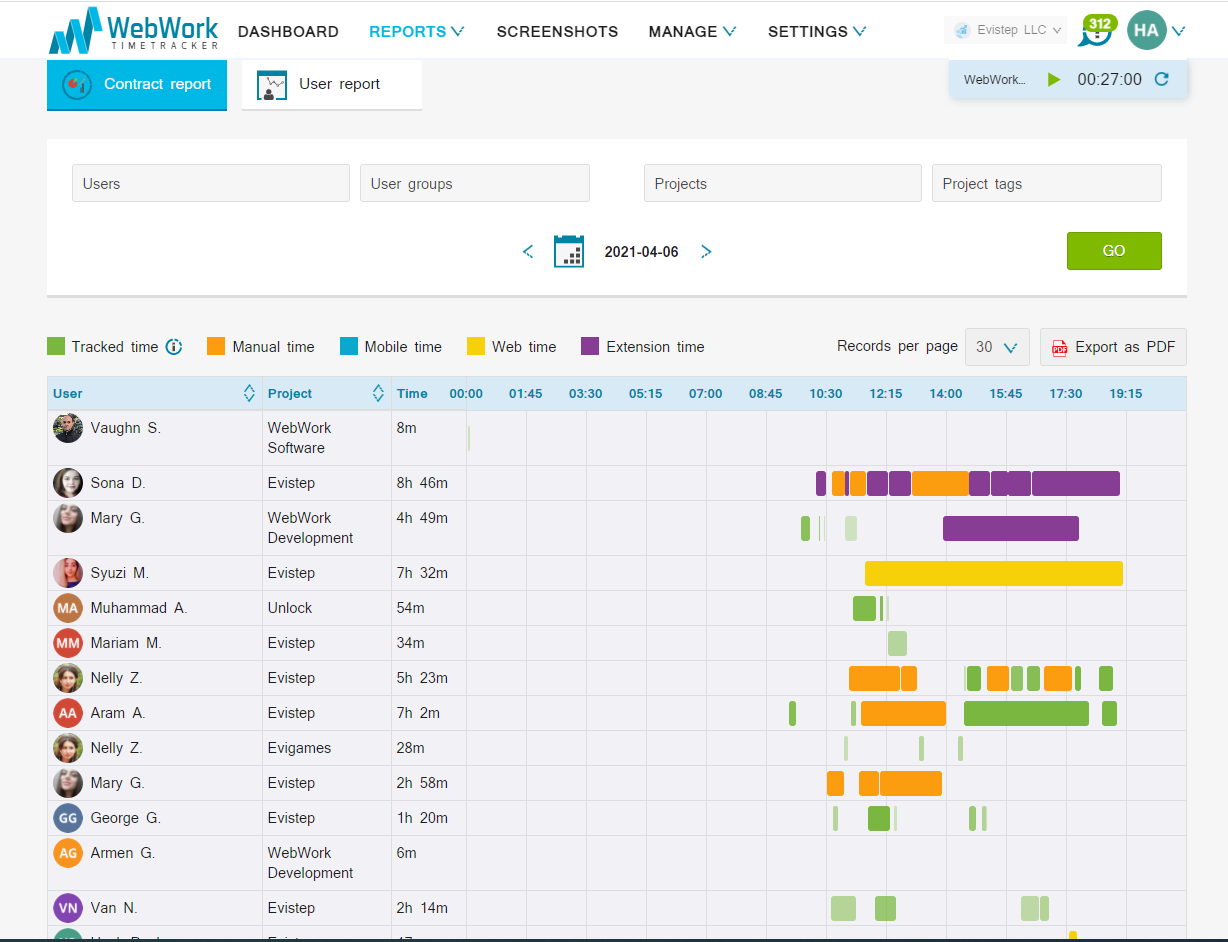Click green Tracked time legend swatch
Viewport: 1228px width, 942px height.
coord(56,346)
